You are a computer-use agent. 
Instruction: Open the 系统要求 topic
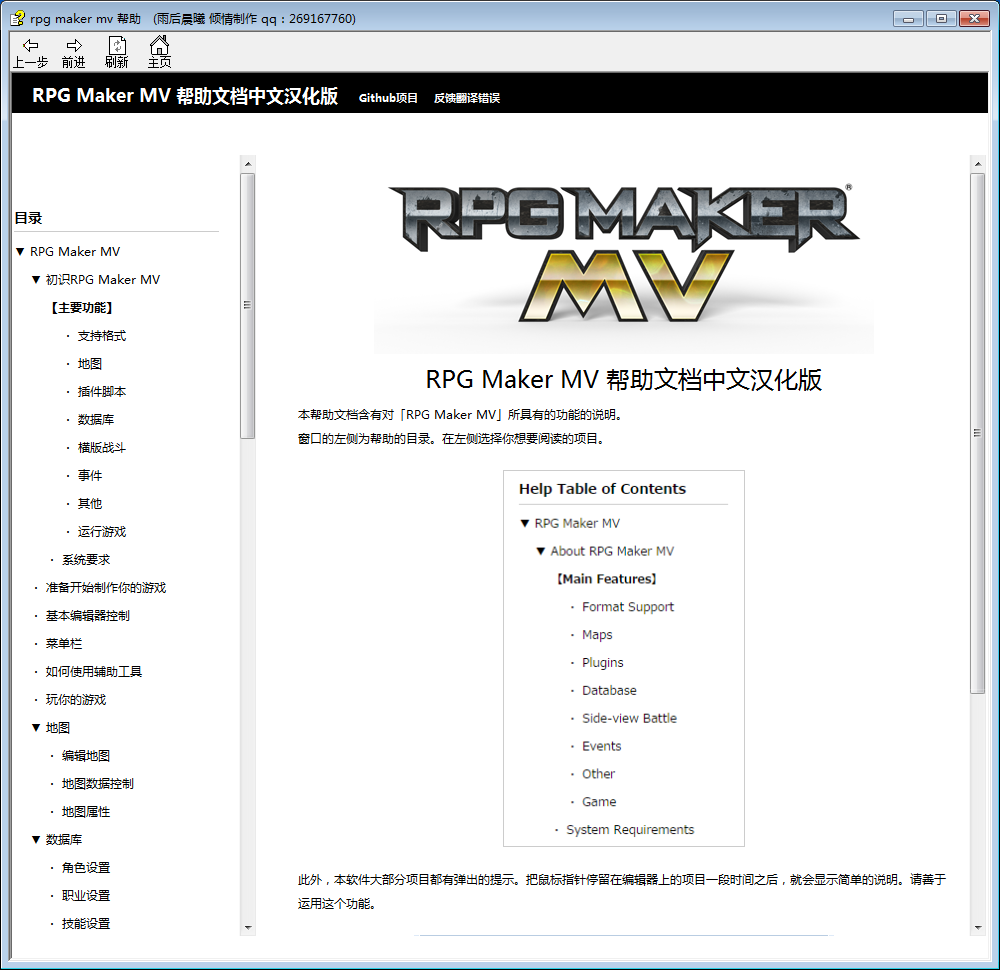pyautogui.click(x=86, y=560)
